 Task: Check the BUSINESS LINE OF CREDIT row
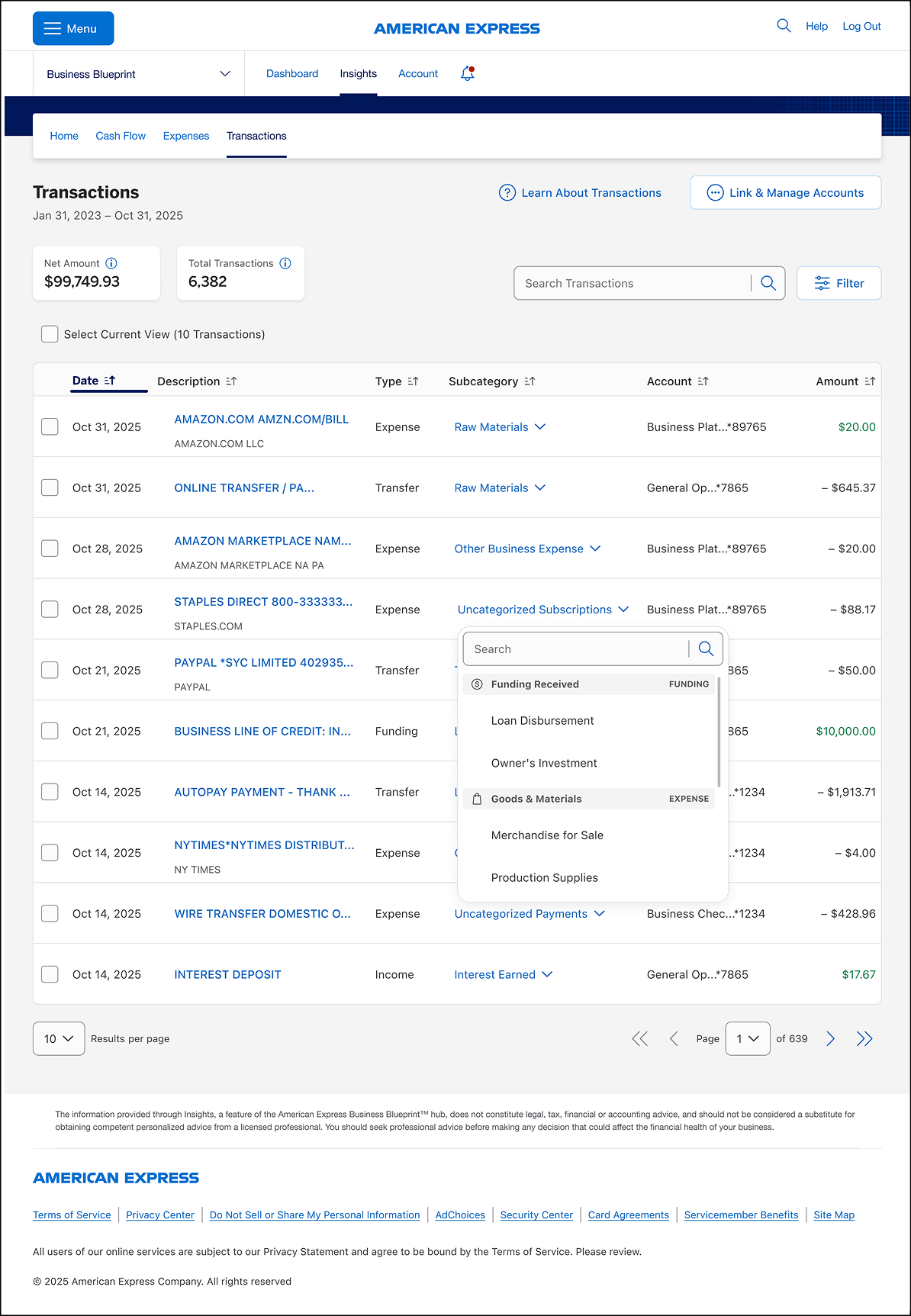click(x=50, y=731)
